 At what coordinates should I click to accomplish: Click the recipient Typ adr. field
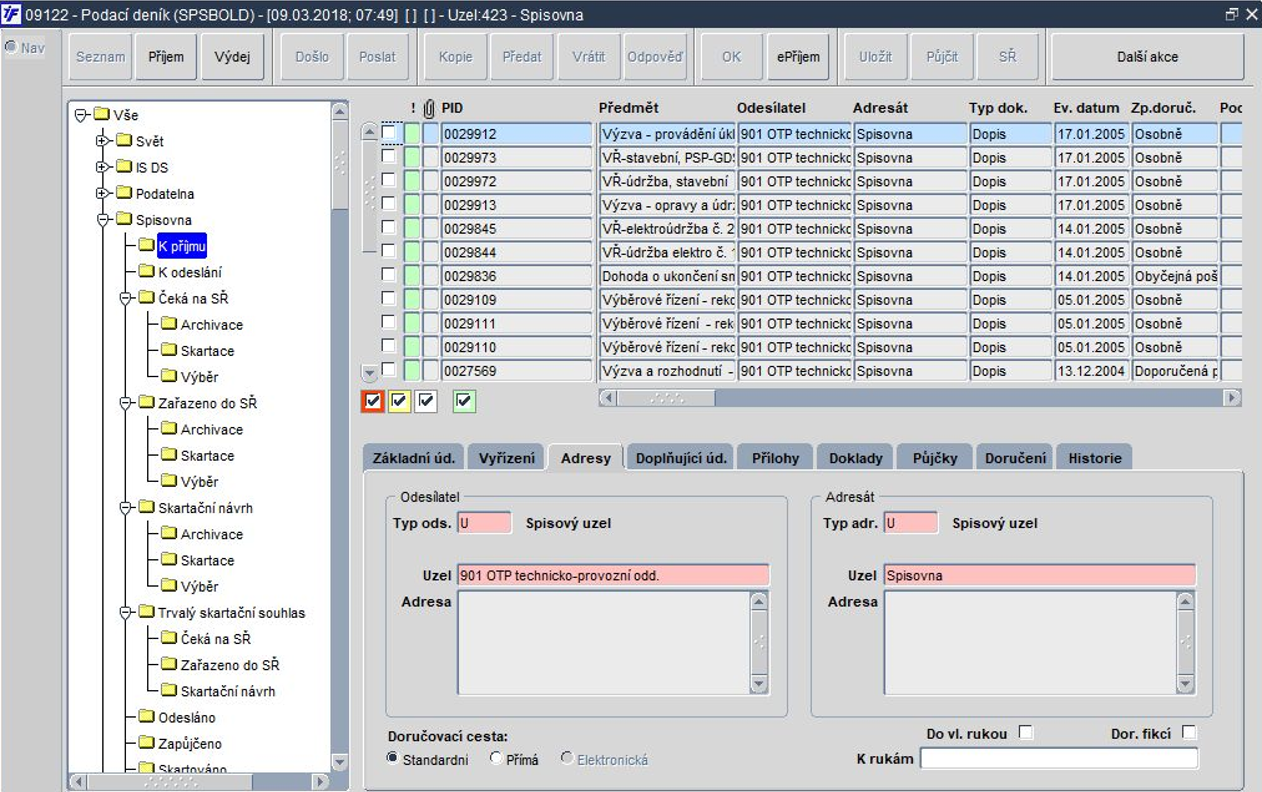pyautogui.click(x=911, y=522)
